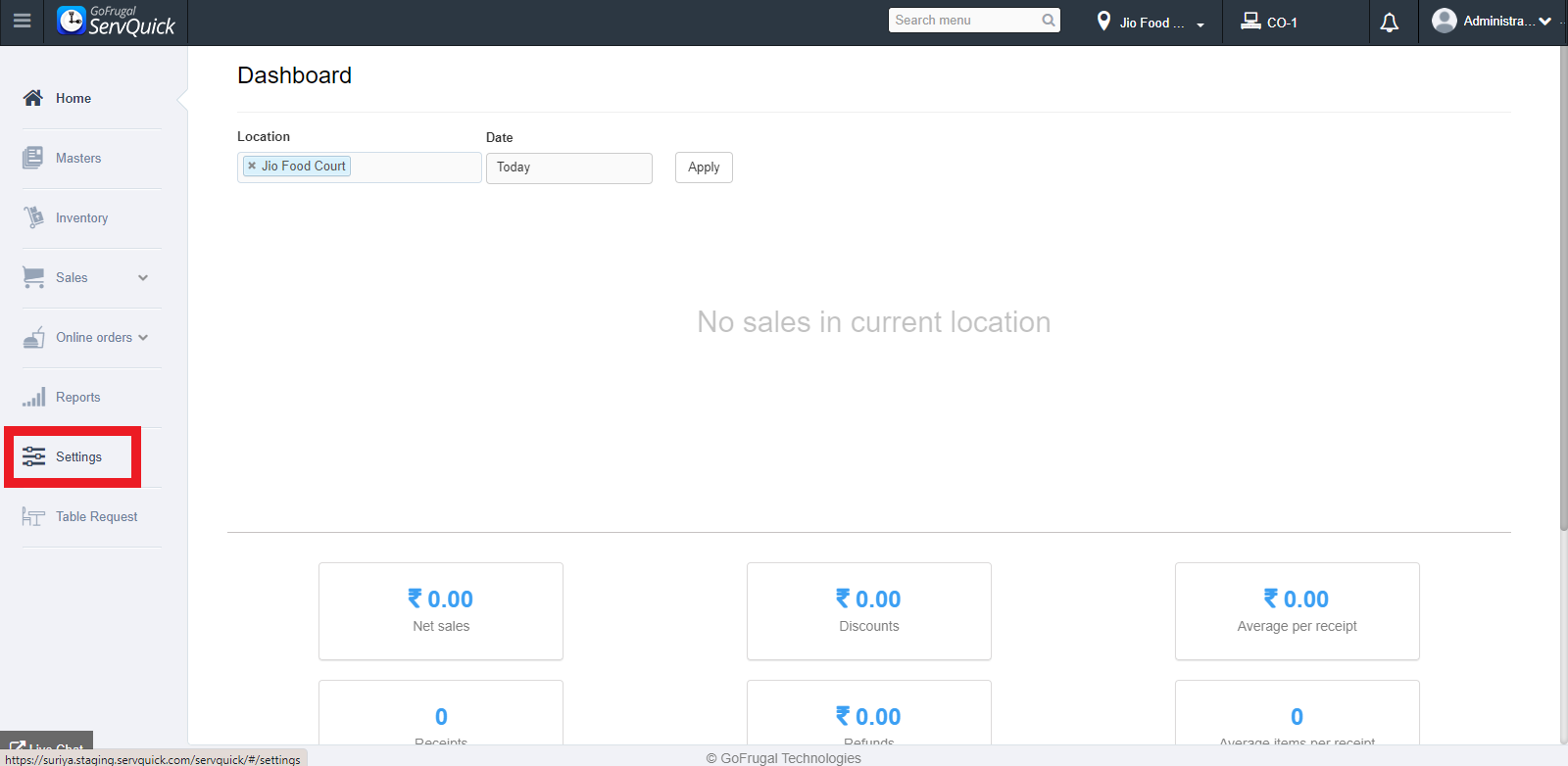The image size is (1568, 766).
Task: Click the Table Request icon
Action: coord(33,516)
